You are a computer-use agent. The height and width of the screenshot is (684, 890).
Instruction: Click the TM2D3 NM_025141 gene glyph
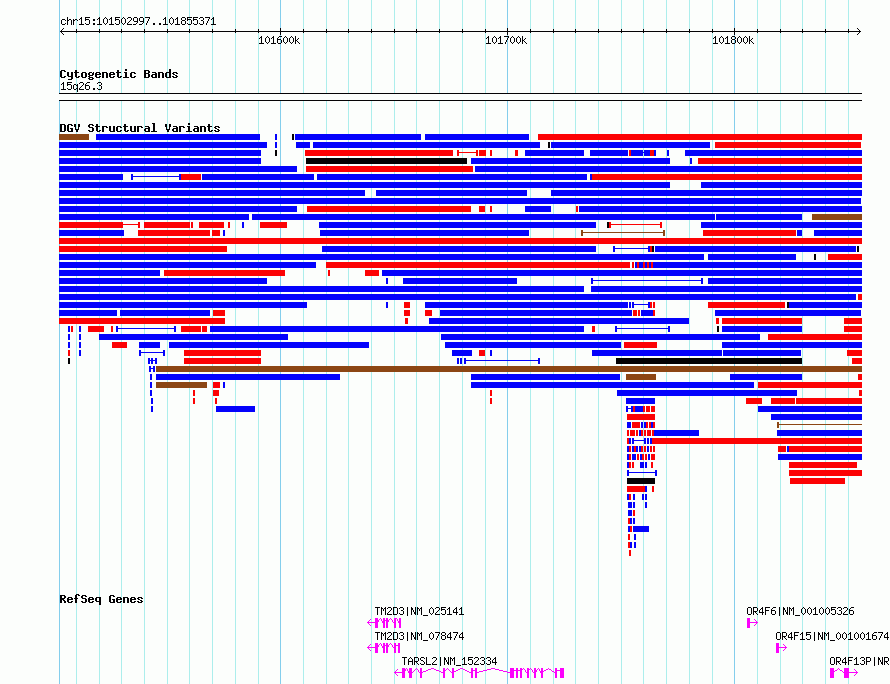click(384, 623)
